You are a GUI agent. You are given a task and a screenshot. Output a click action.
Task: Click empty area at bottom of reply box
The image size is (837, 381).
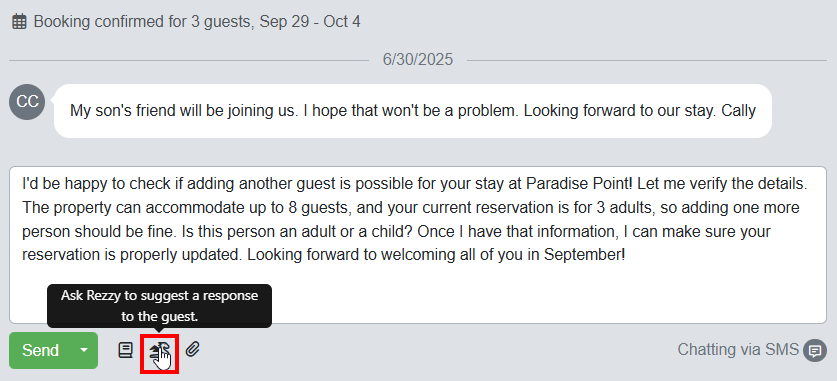(534, 299)
